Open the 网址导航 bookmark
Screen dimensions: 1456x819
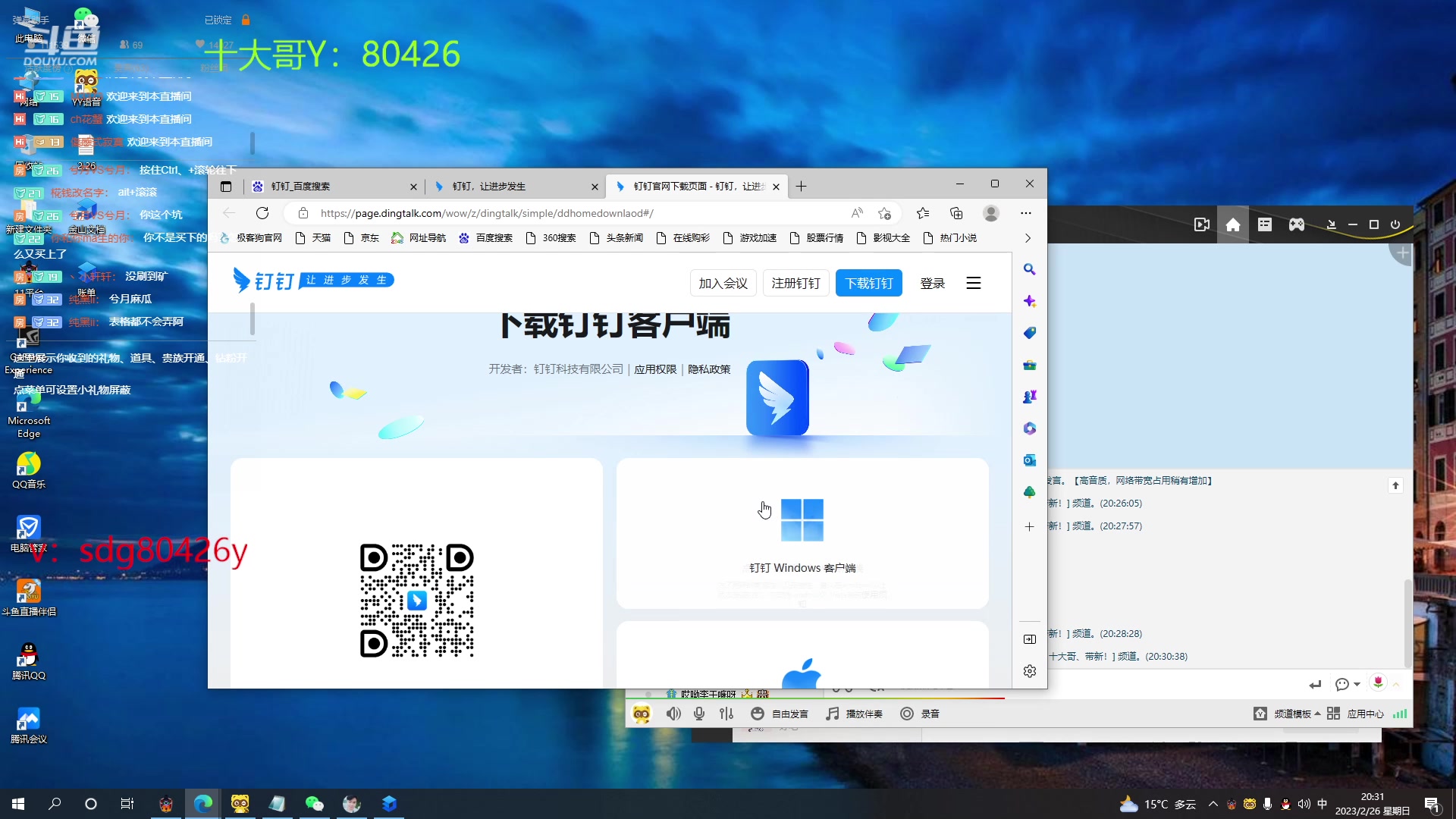[419, 237]
